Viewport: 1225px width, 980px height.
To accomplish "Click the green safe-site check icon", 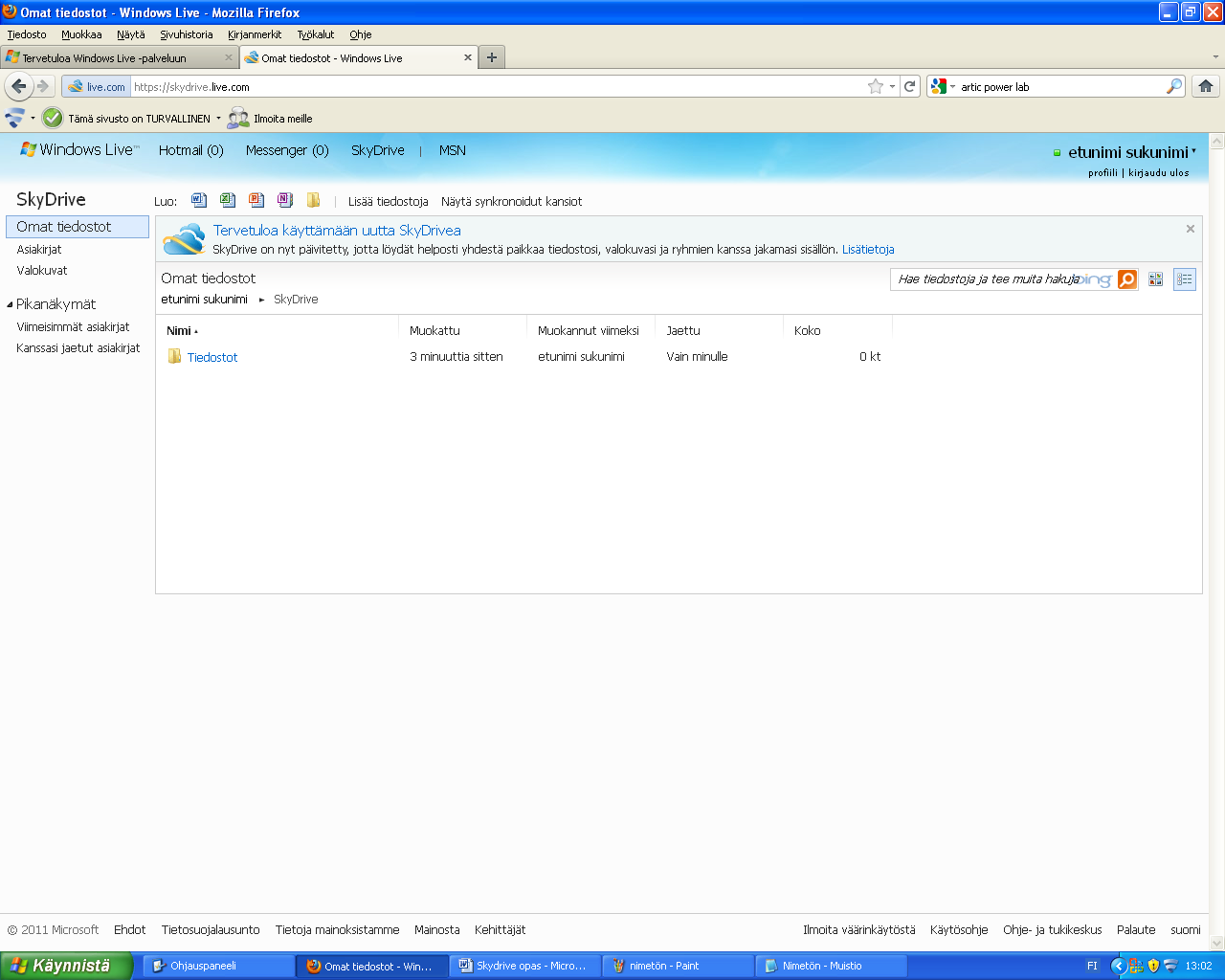I will pos(53,118).
